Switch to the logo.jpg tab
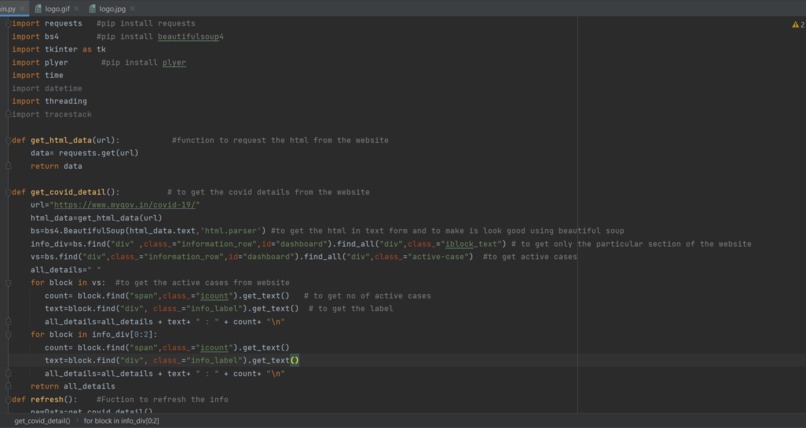Viewport: 806px width, 428px height. click(x=112, y=9)
